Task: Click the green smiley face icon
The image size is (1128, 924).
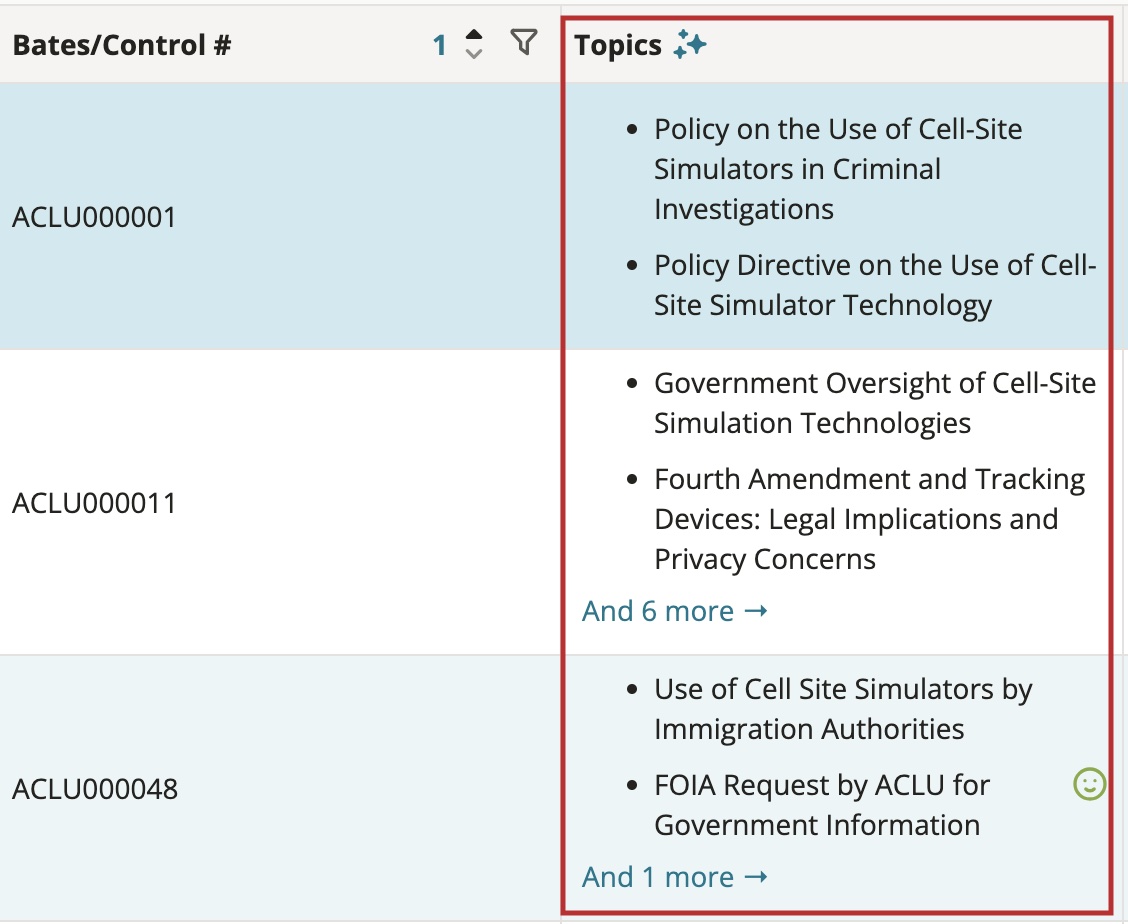Action: tap(1089, 784)
